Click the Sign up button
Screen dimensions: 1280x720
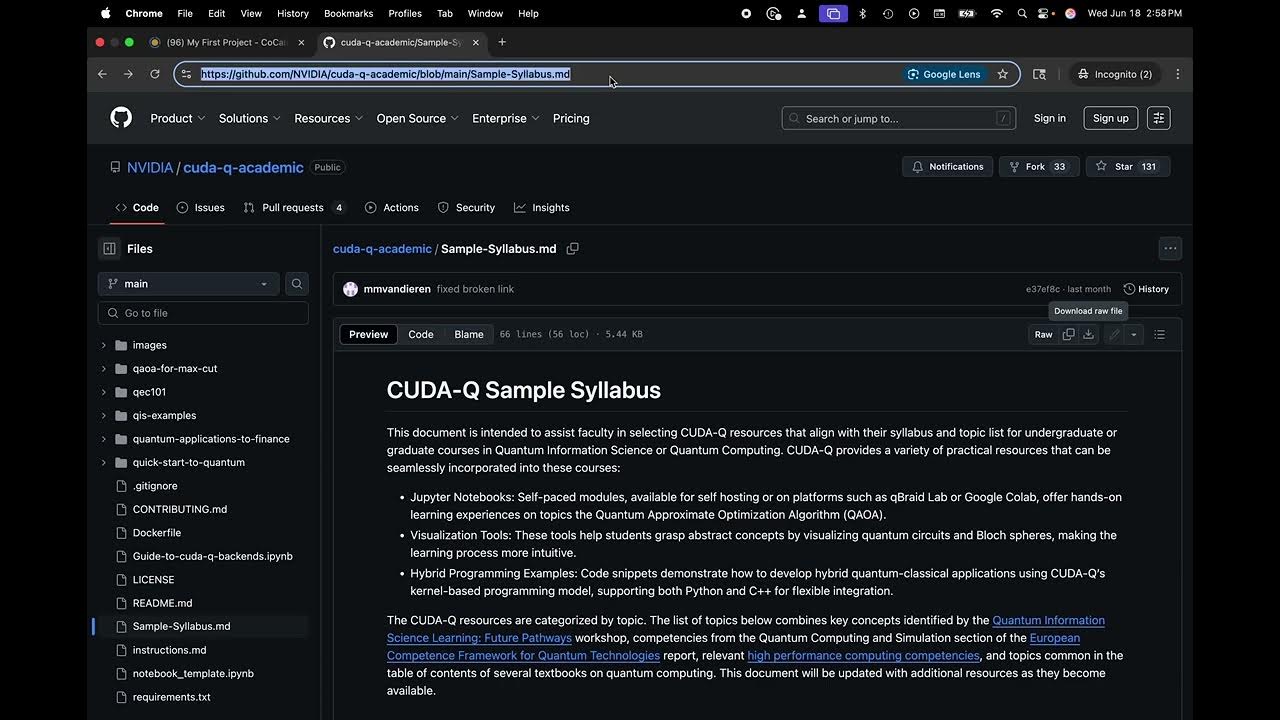pos(1110,118)
